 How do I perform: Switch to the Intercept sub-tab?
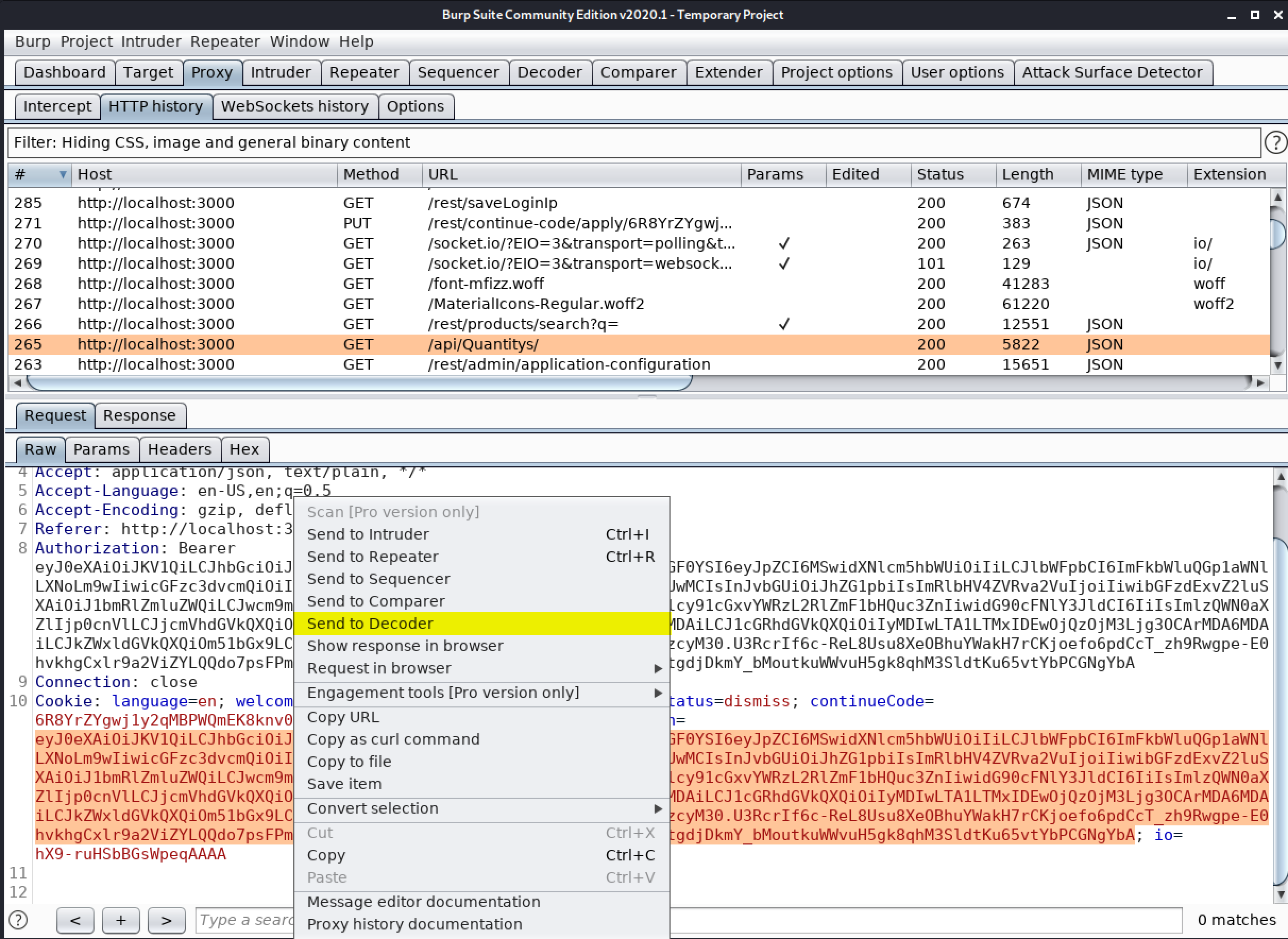pos(57,107)
